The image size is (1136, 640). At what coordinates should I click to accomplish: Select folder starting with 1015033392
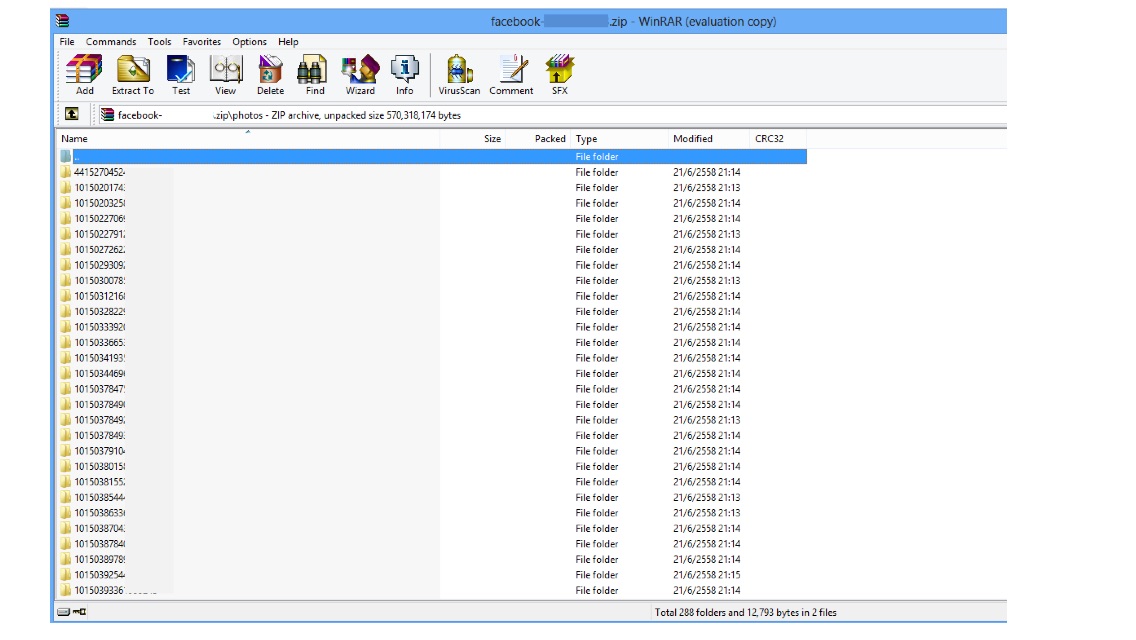433,327
